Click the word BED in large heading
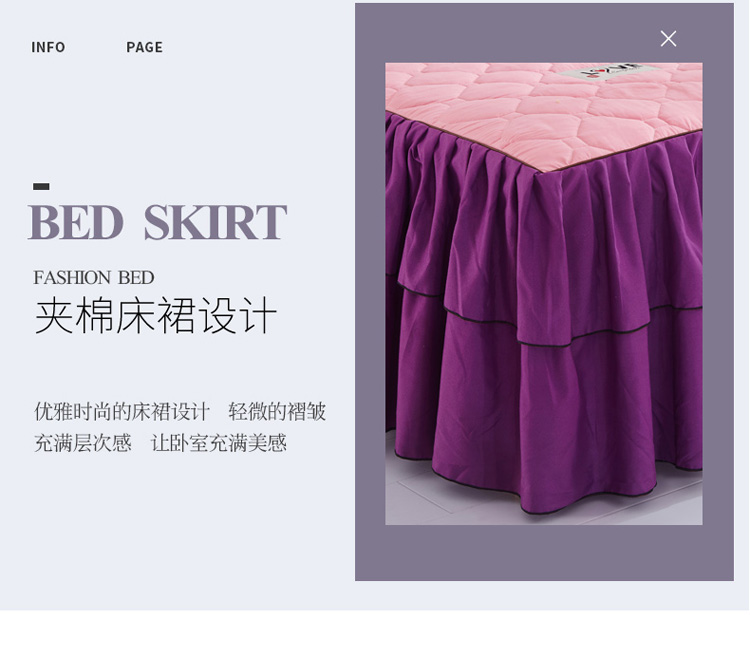The image size is (750, 645). tap(77, 222)
